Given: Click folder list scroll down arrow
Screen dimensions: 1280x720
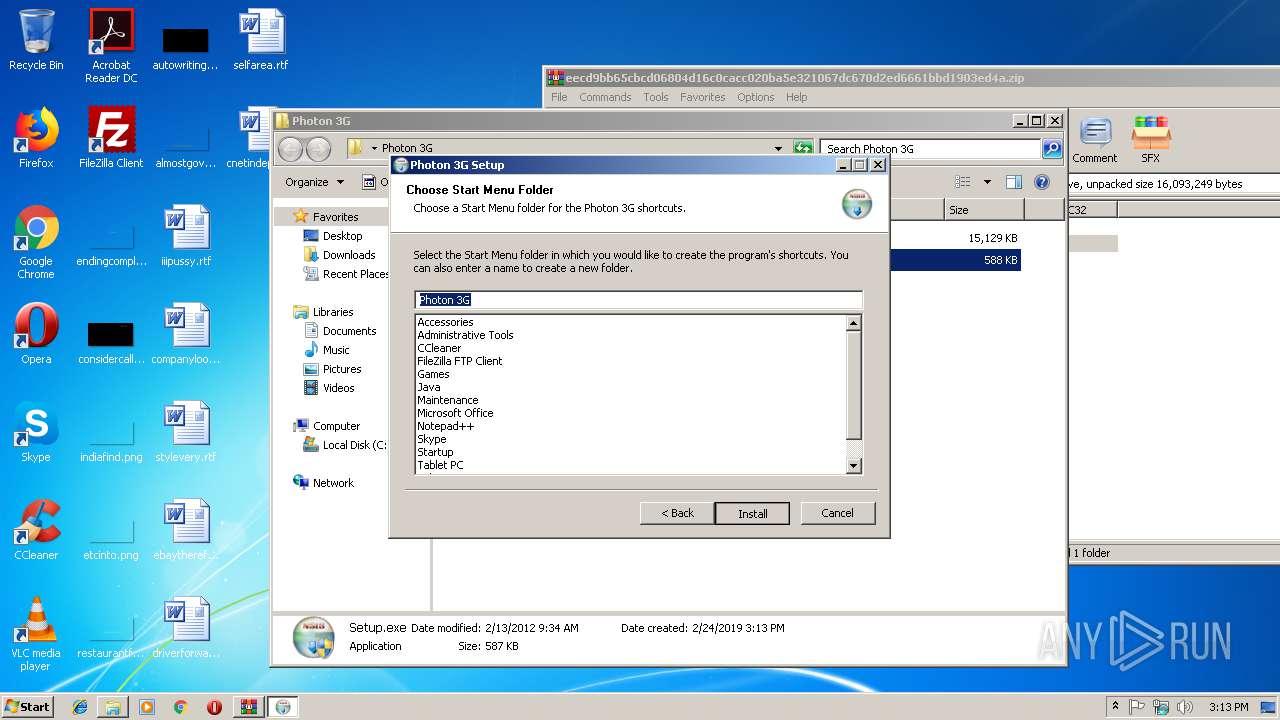Looking at the screenshot, I should 853,466.
